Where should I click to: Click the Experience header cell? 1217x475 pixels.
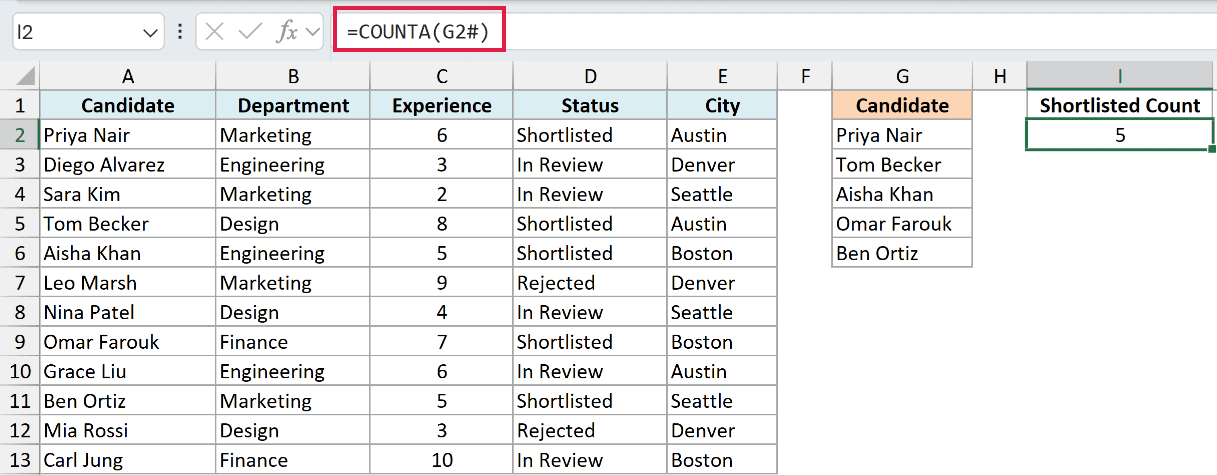click(442, 105)
